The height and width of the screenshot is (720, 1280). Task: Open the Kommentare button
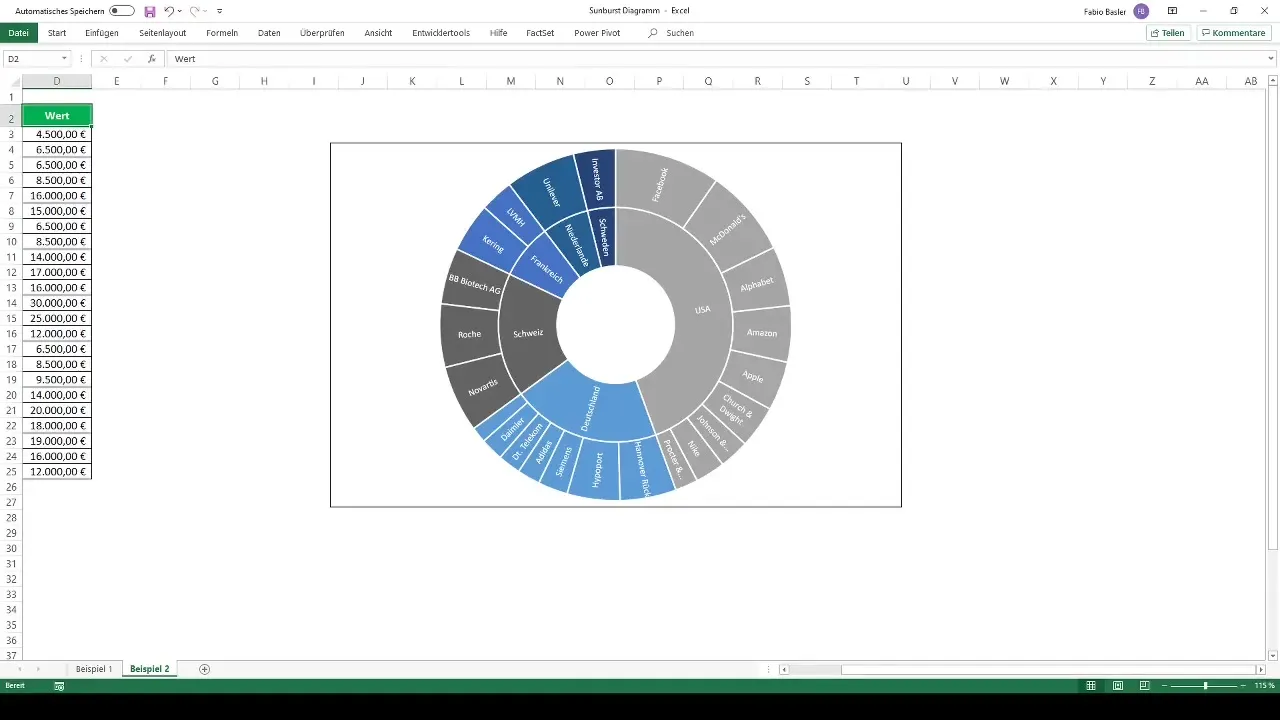tap(1234, 33)
